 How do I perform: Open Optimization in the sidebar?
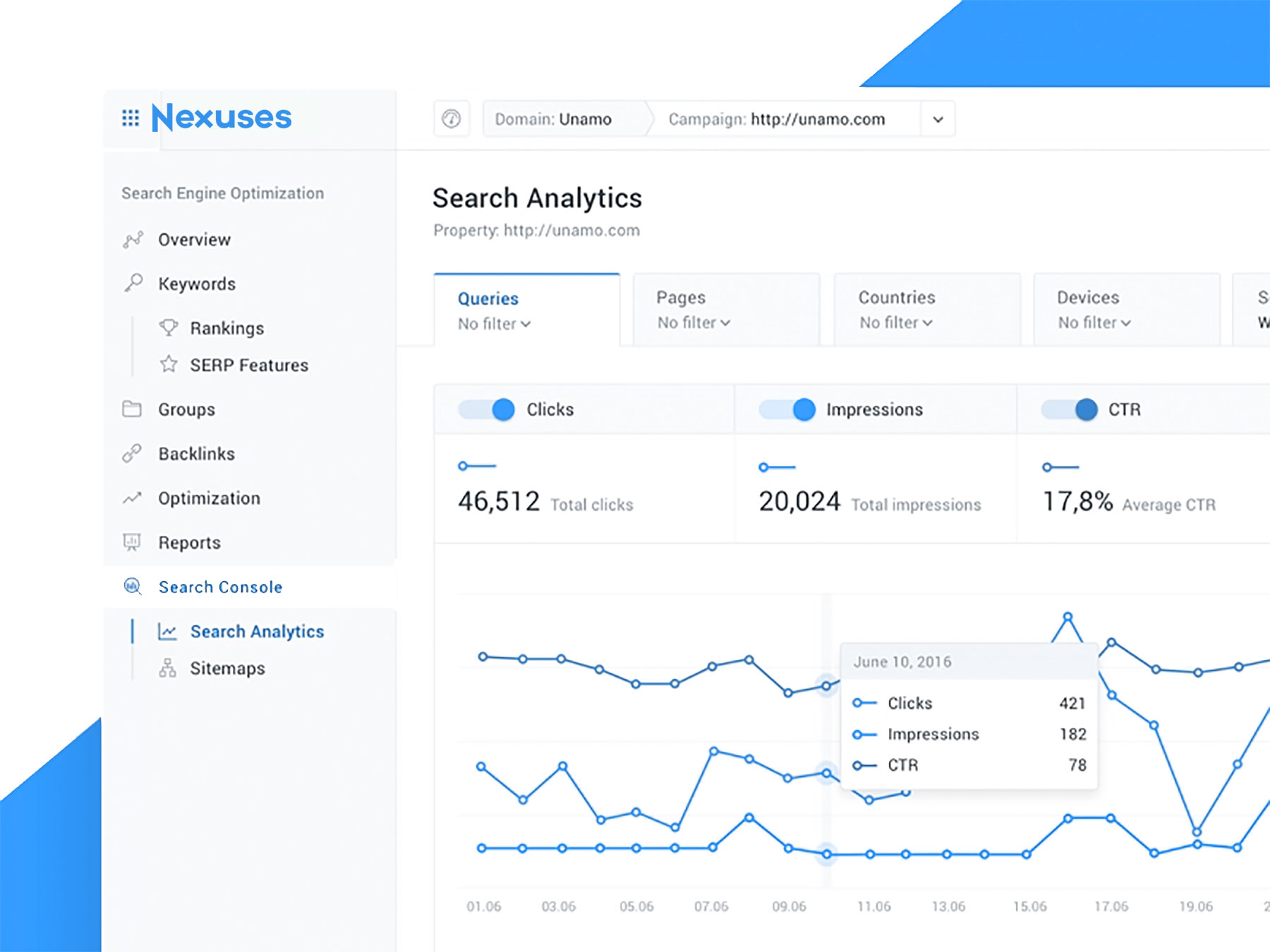210,499
